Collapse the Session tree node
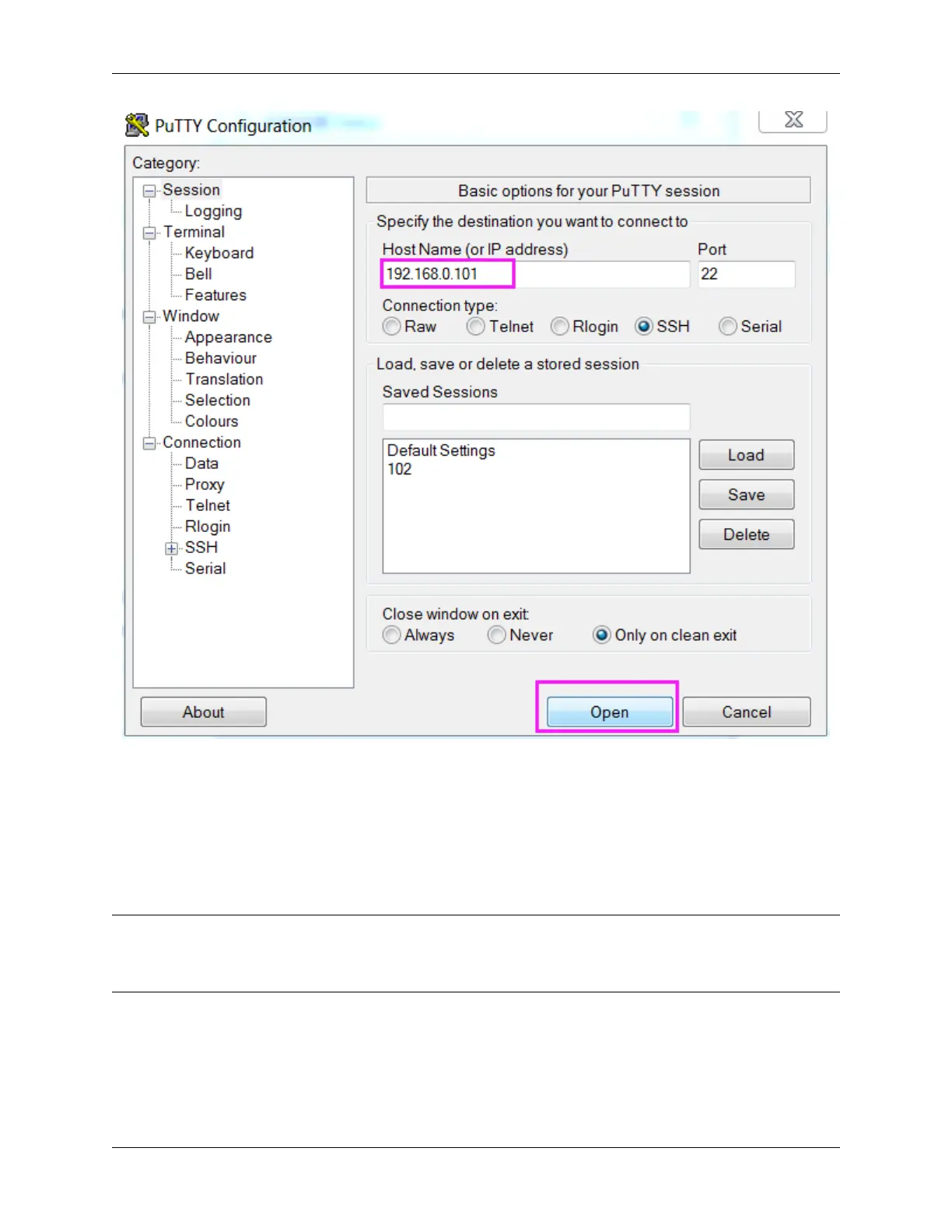The image size is (952, 1232). coord(149,191)
